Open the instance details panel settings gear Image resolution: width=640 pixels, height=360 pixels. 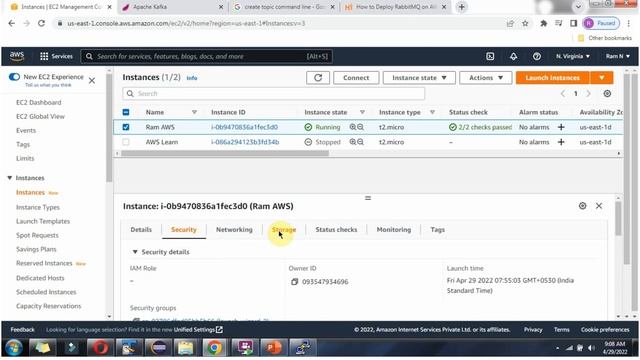coord(582,206)
